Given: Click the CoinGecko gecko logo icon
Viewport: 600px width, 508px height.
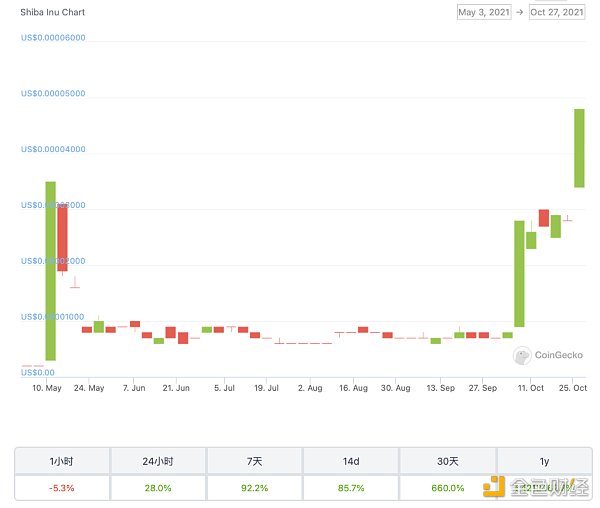Looking at the screenshot, I should [x=522, y=355].
